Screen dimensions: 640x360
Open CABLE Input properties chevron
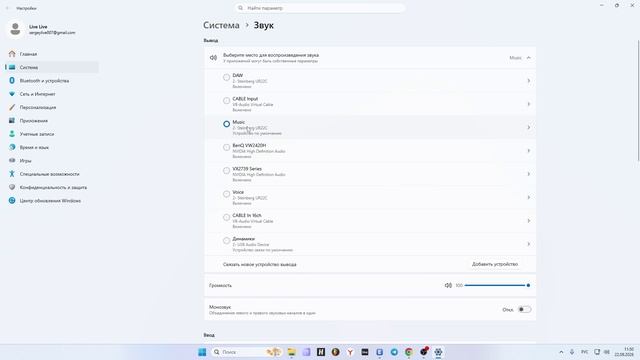(529, 104)
